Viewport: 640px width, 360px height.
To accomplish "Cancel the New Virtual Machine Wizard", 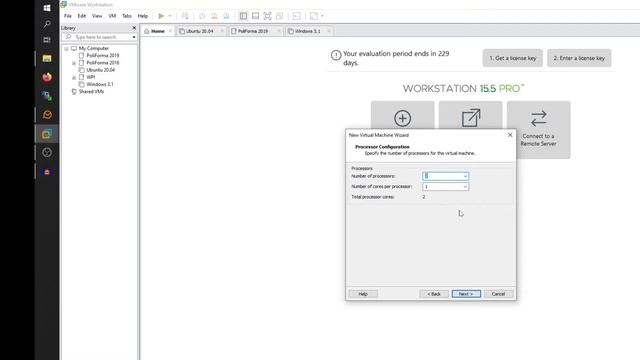I will coord(498,294).
